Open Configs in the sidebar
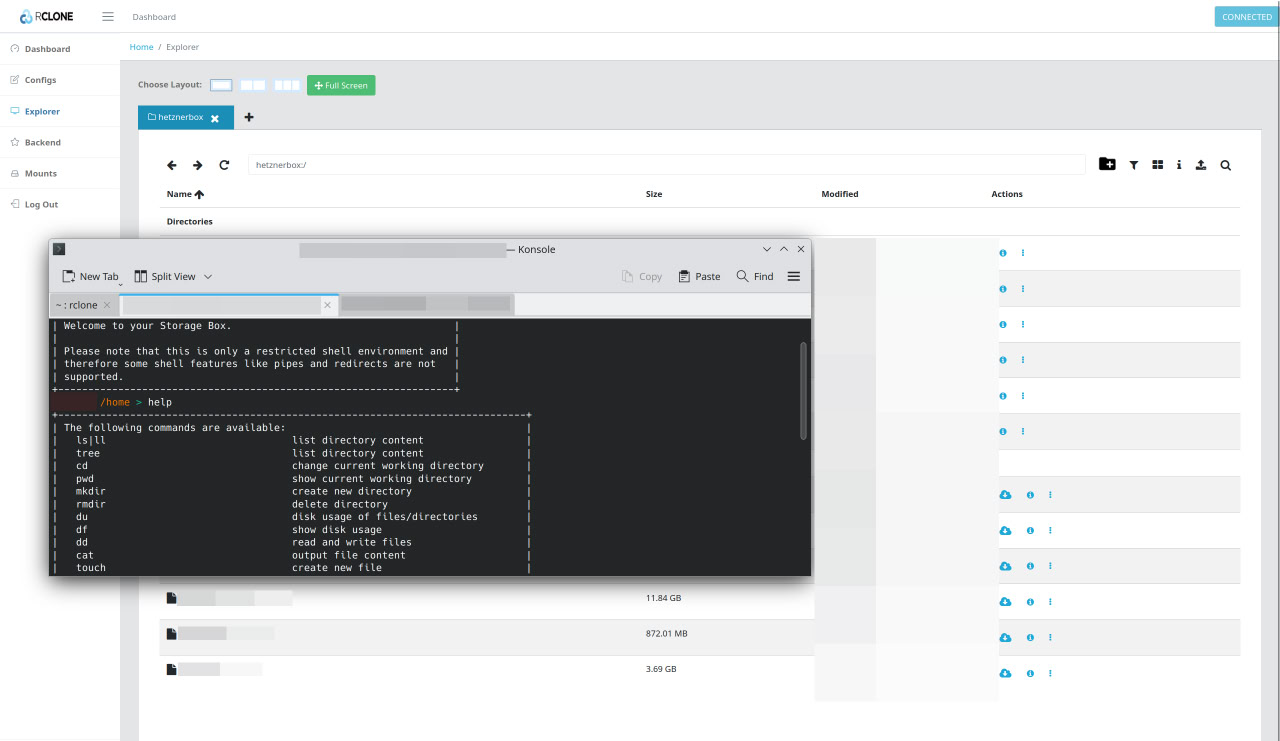Image resolution: width=1280 pixels, height=741 pixels. [40, 80]
